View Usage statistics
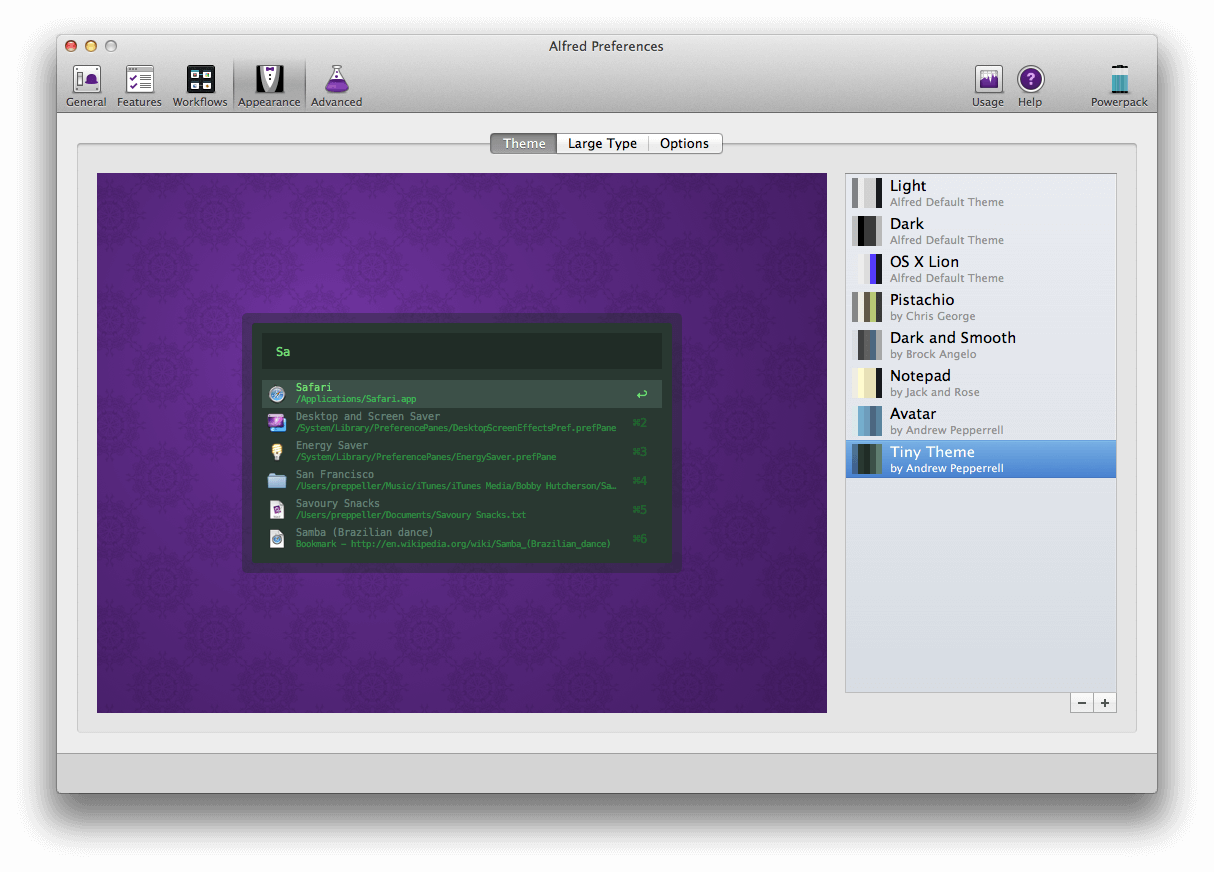This screenshot has height=872, width=1214. pyautogui.click(x=988, y=84)
